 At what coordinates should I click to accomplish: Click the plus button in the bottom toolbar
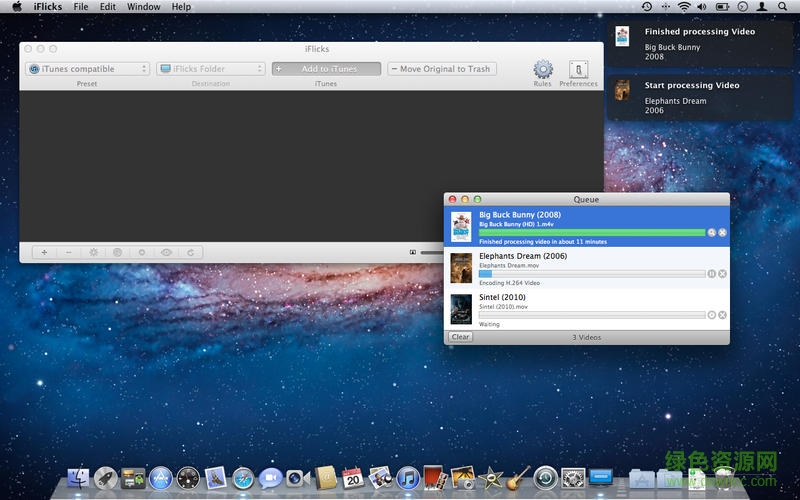tap(44, 253)
